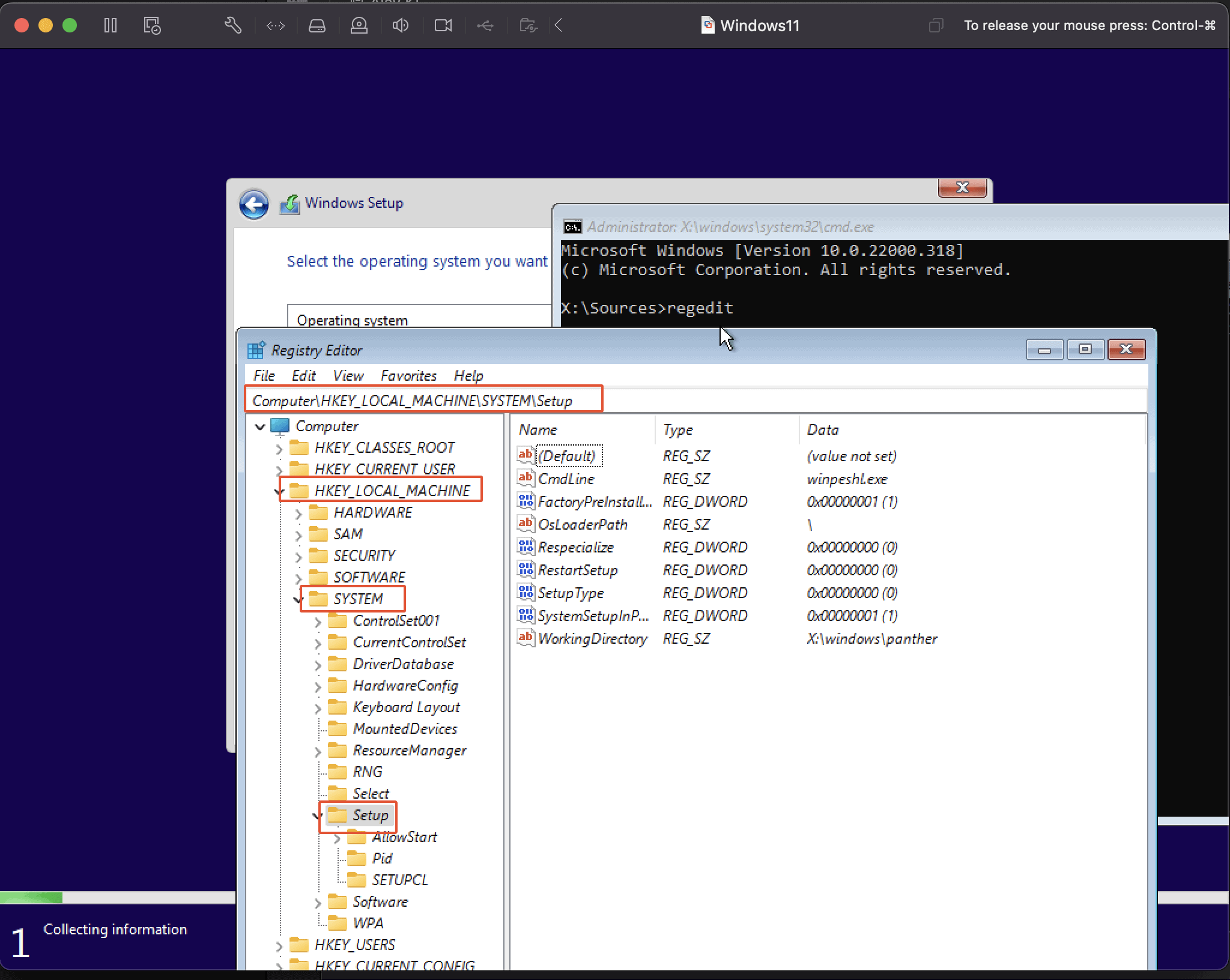Pause the VM with the pause icon
The width and height of the screenshot is (1230, 980).
pos(110,25)
